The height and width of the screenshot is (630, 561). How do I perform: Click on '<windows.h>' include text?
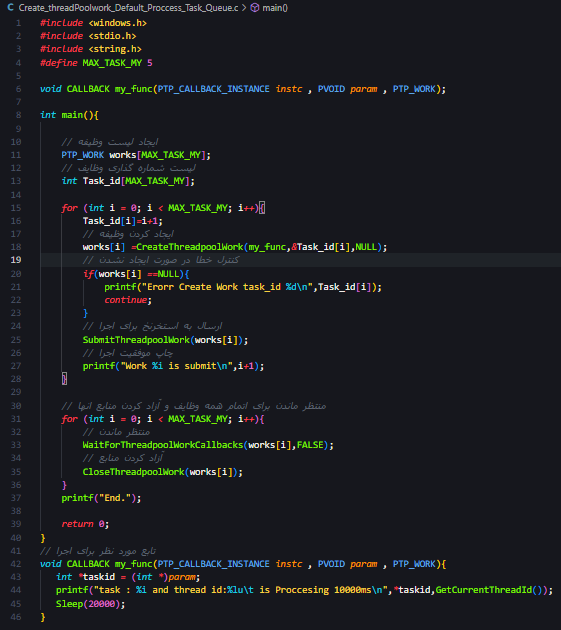pyautogui.click(x=118, y=23)
